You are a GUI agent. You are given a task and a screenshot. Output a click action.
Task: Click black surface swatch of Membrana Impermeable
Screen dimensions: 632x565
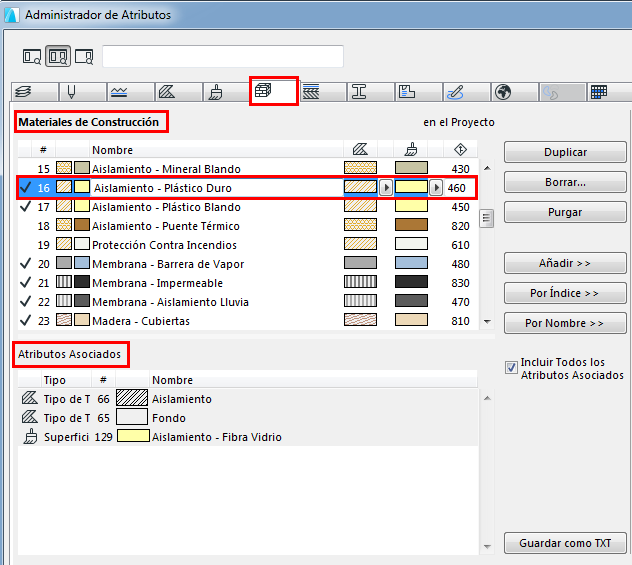click(x=411, y=282)
